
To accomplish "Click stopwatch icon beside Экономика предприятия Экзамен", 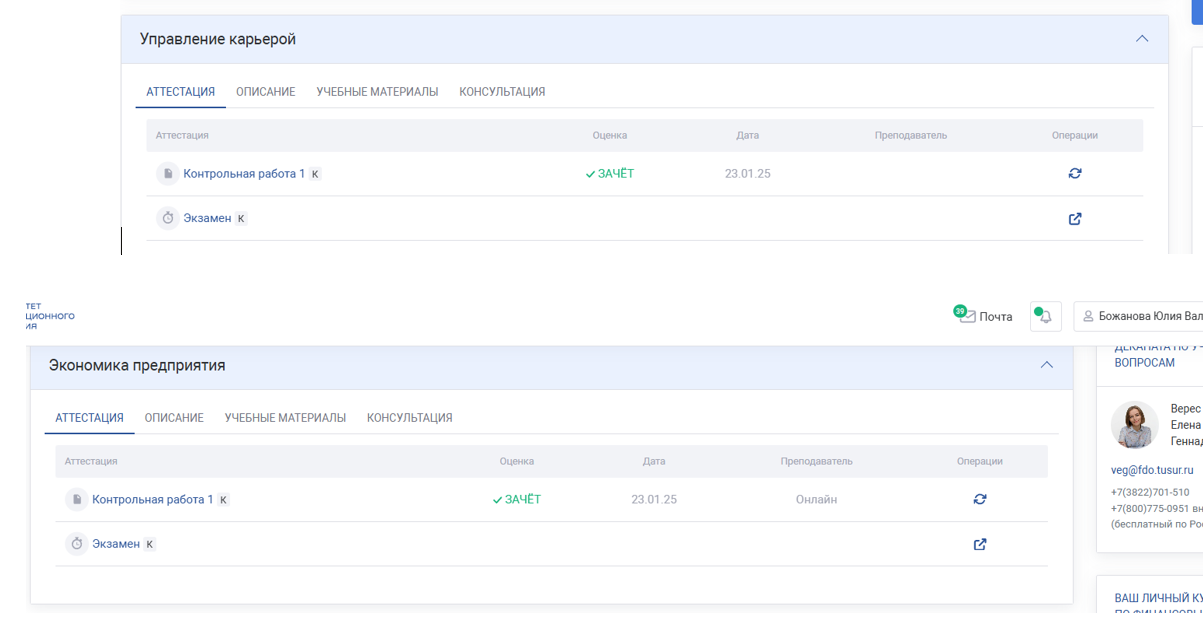I will [76, 545].
